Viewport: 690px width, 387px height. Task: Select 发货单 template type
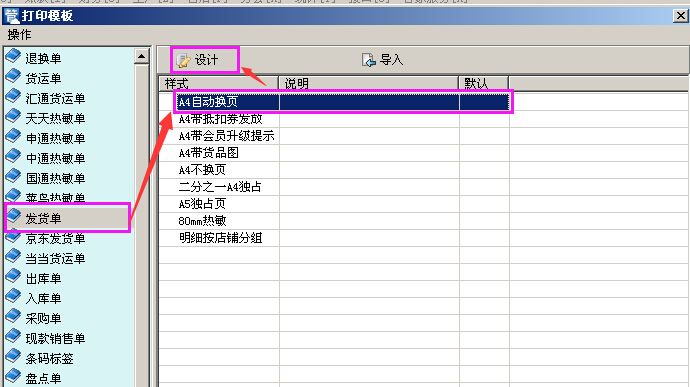click(43, 218)
